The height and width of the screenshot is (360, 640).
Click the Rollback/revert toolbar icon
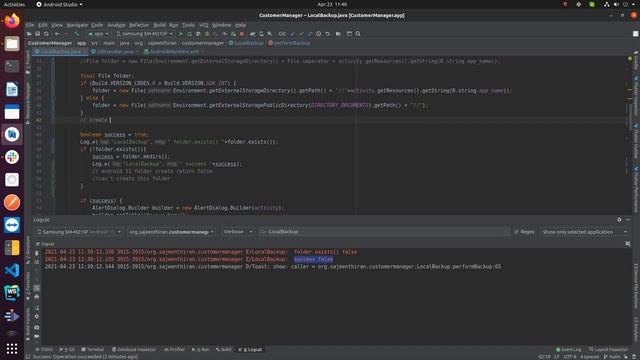point(327,34)
